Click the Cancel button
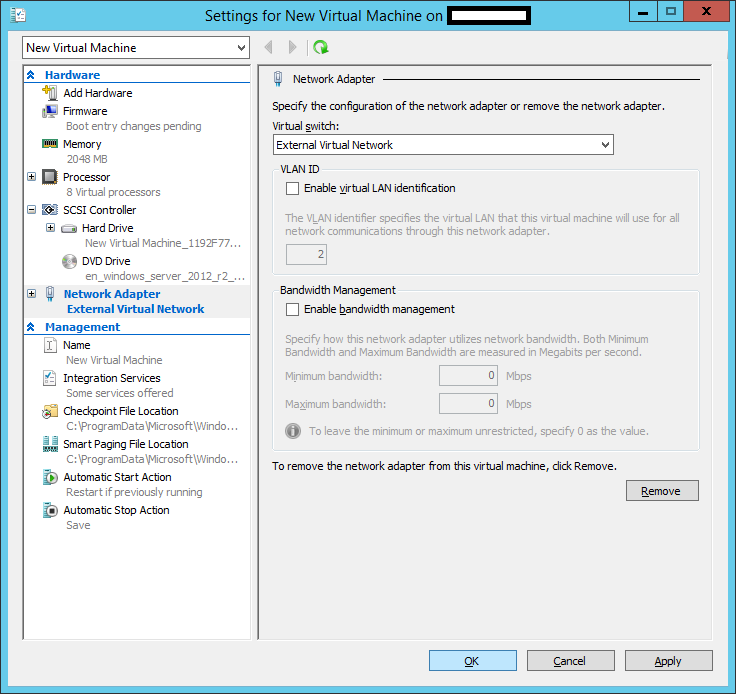The width and height of the screenshot is (736, 694). click(x=571, y=661)
